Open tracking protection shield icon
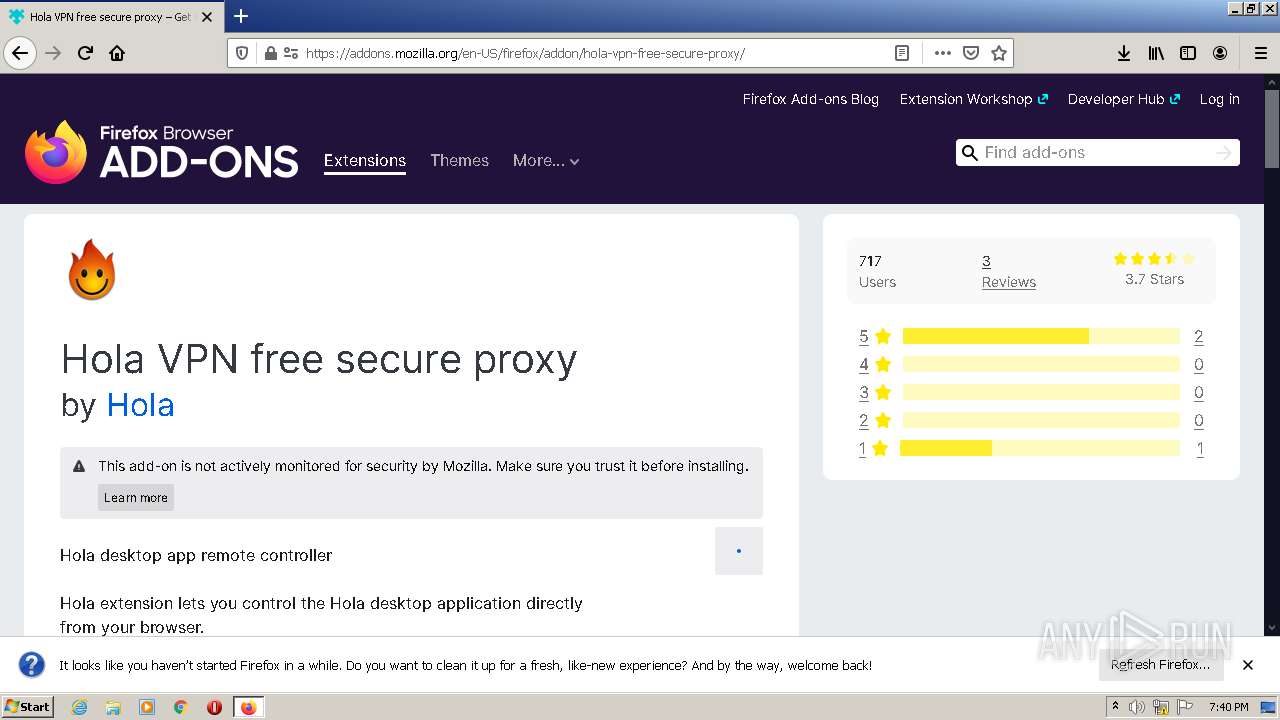The height and width of the screenshot is (720, 1280). pos(242,53)
